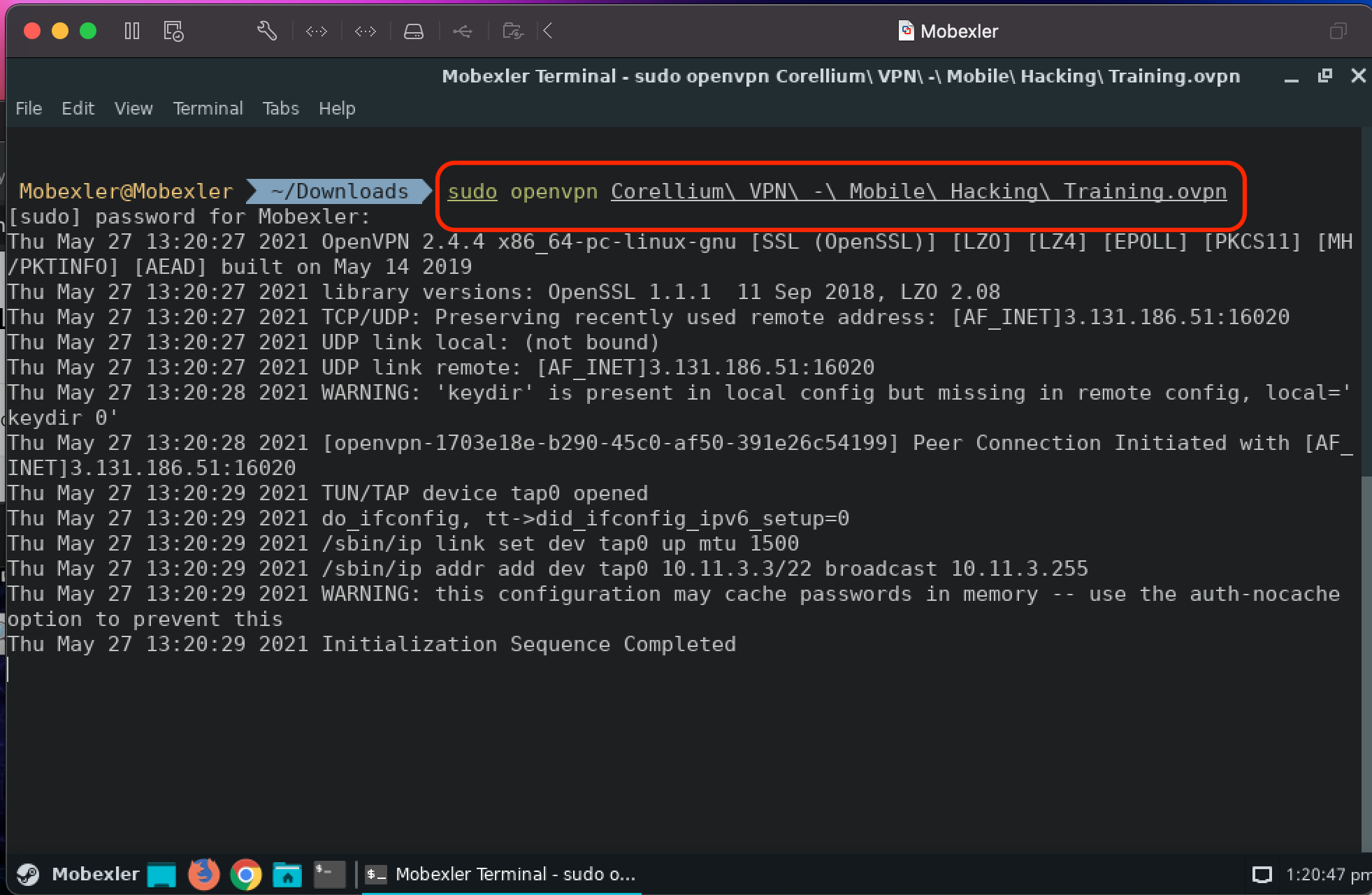1372x895 pixels.
Task: Click the second network adapter arrows icon
Action: pyautogui.click(x=366, y=31)
